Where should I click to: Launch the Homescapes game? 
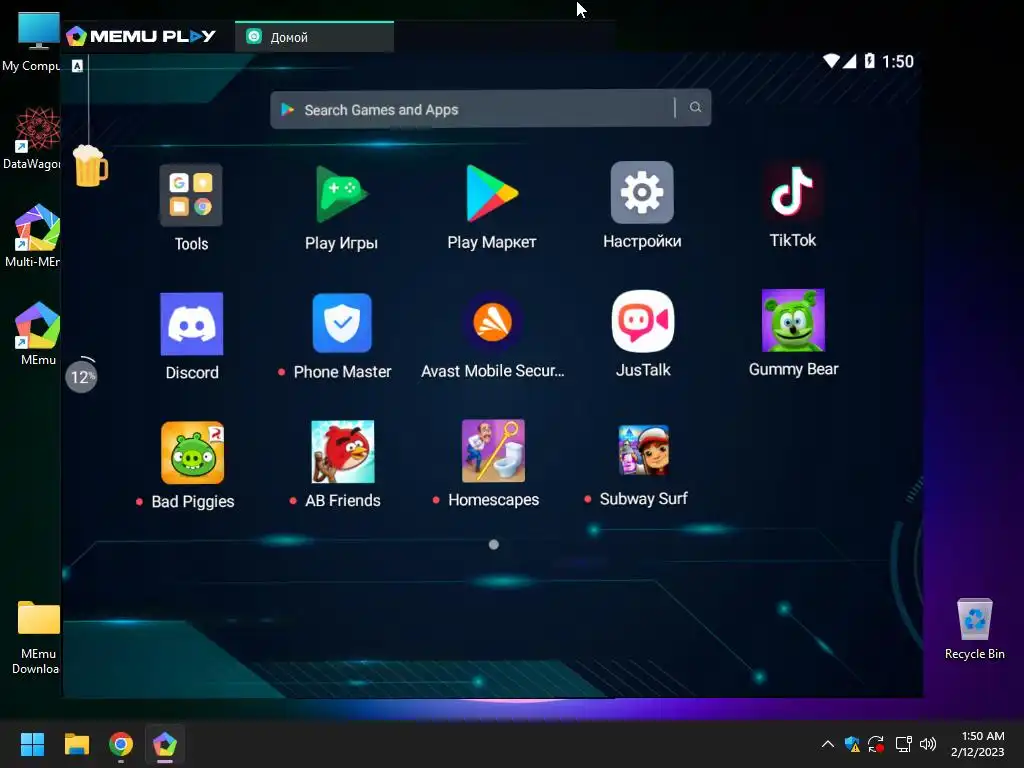[493, 451]
